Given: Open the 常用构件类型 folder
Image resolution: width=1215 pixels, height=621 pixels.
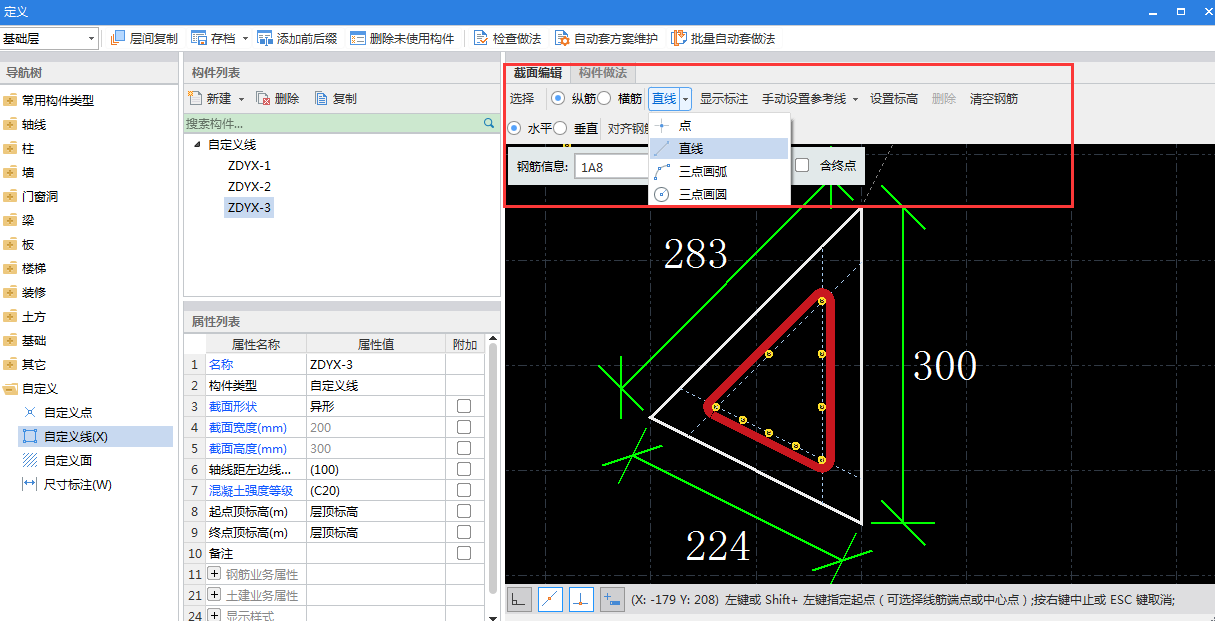Looking at the screenshot, I should (x=57, y=100).
